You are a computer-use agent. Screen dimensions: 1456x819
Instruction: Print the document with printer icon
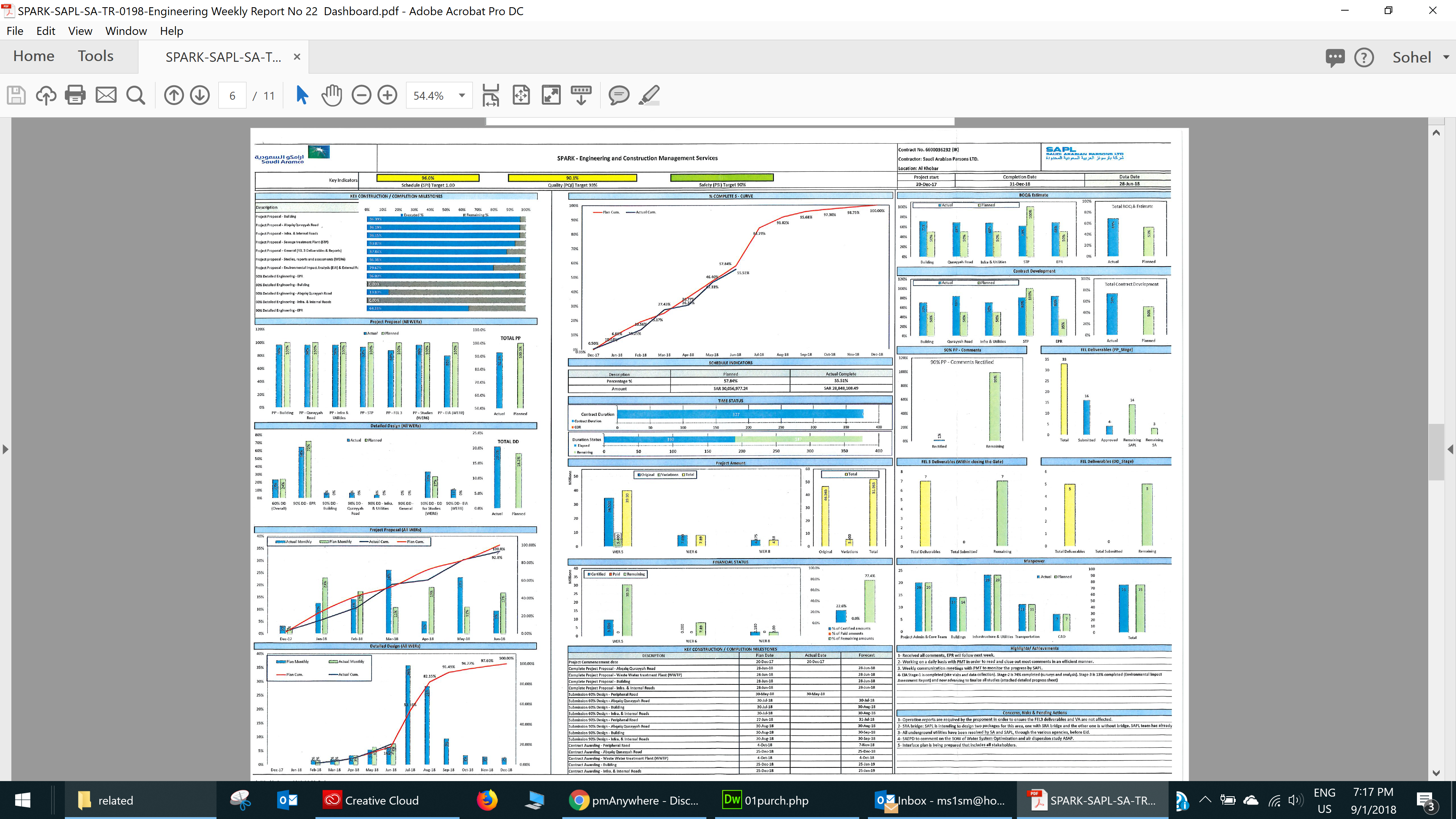pos(75,95)
